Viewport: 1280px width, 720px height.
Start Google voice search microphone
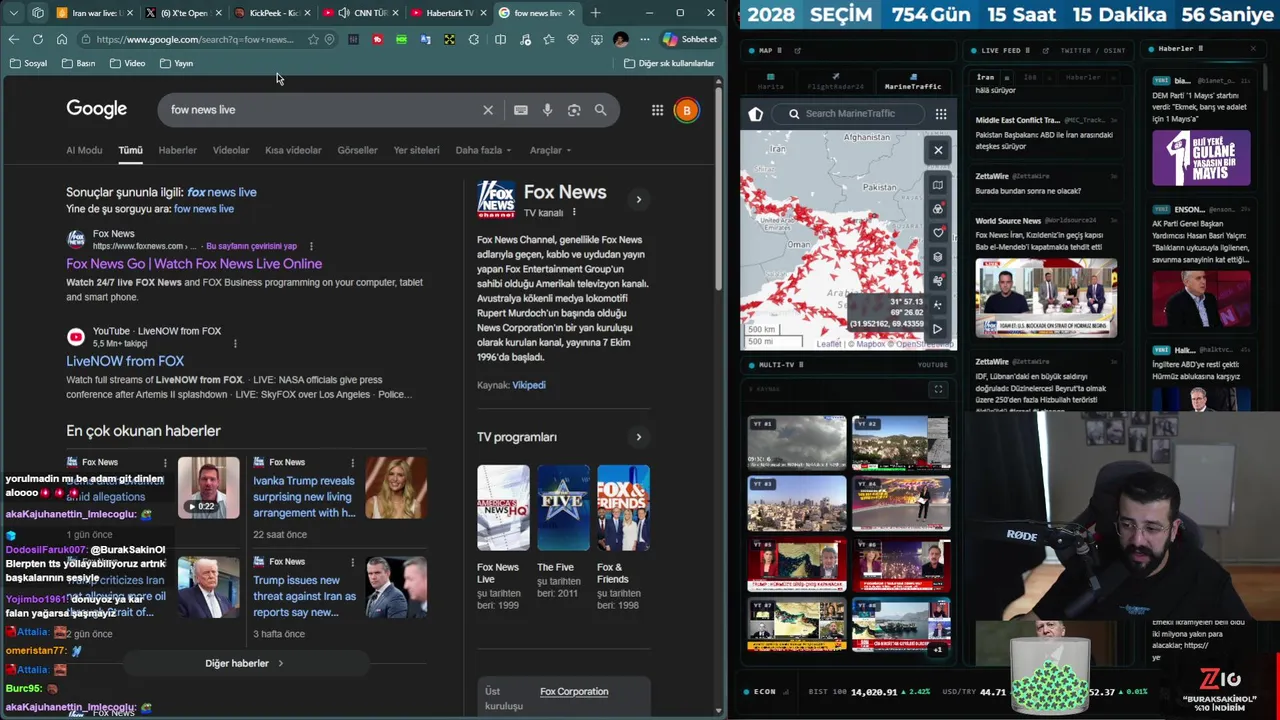[547, 110]
